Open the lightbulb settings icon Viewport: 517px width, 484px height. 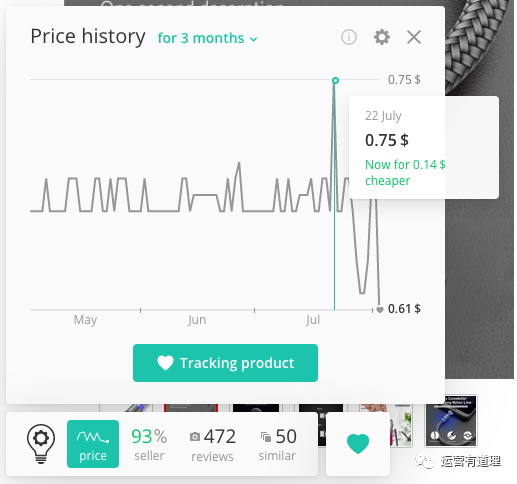tap(41, 444)
